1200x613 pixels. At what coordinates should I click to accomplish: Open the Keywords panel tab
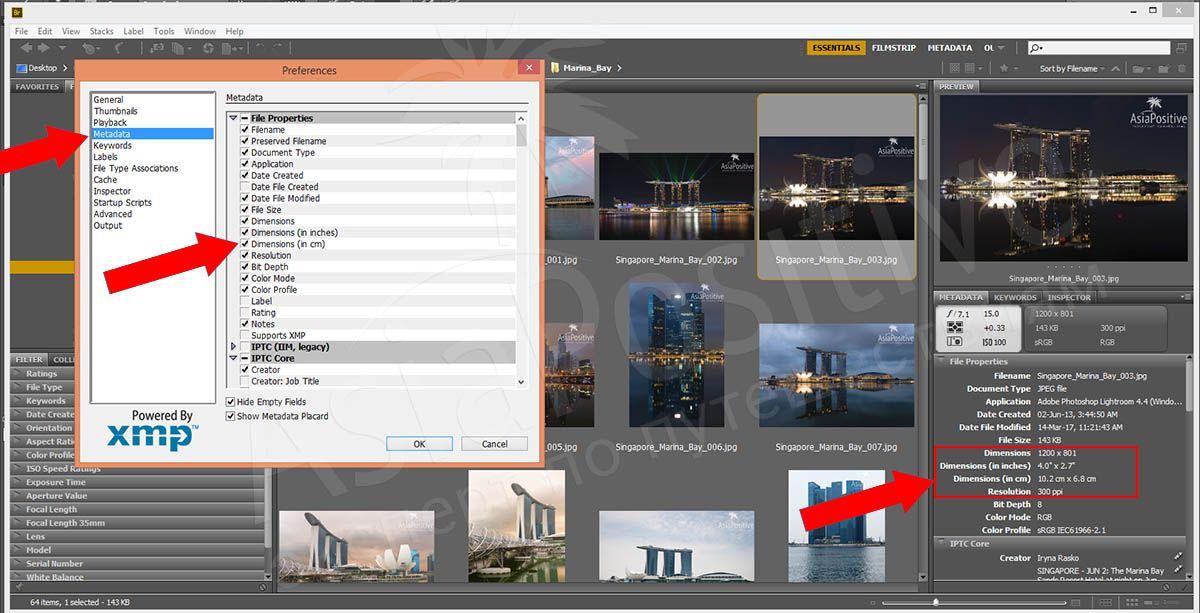1015,297
